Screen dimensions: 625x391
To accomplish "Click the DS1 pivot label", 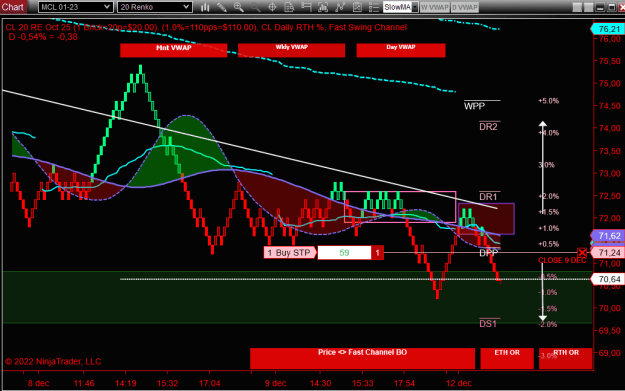I will coord(488,324).
